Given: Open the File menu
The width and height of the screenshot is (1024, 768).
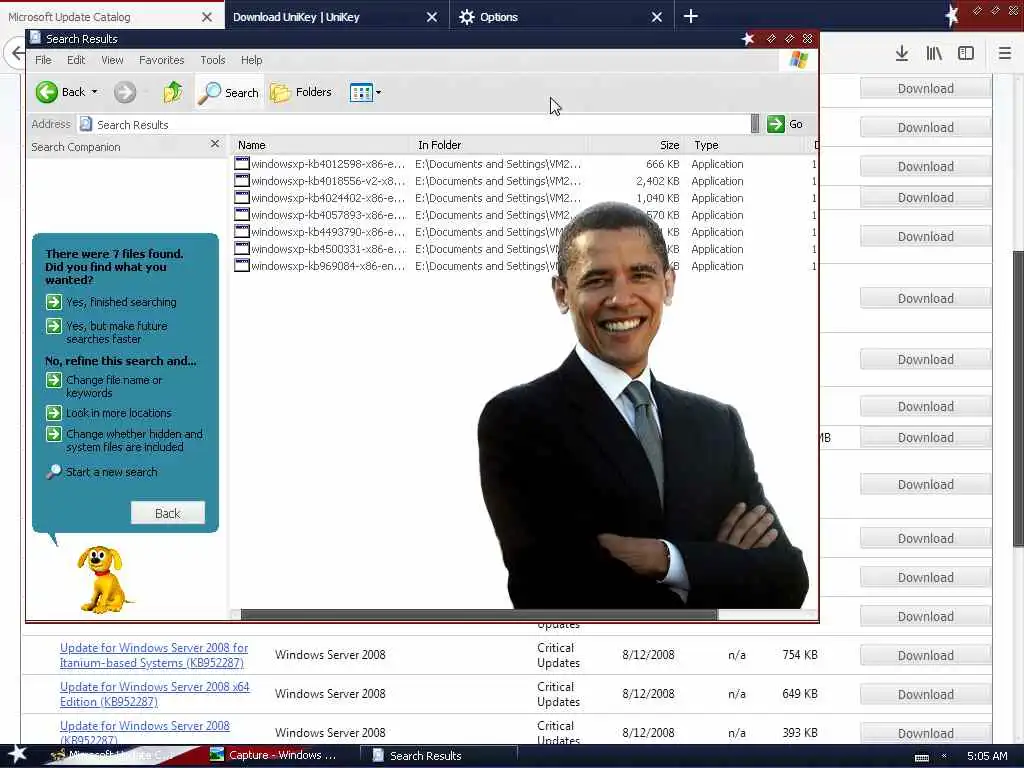Looking at the screenshot, I should coord(43,60).
